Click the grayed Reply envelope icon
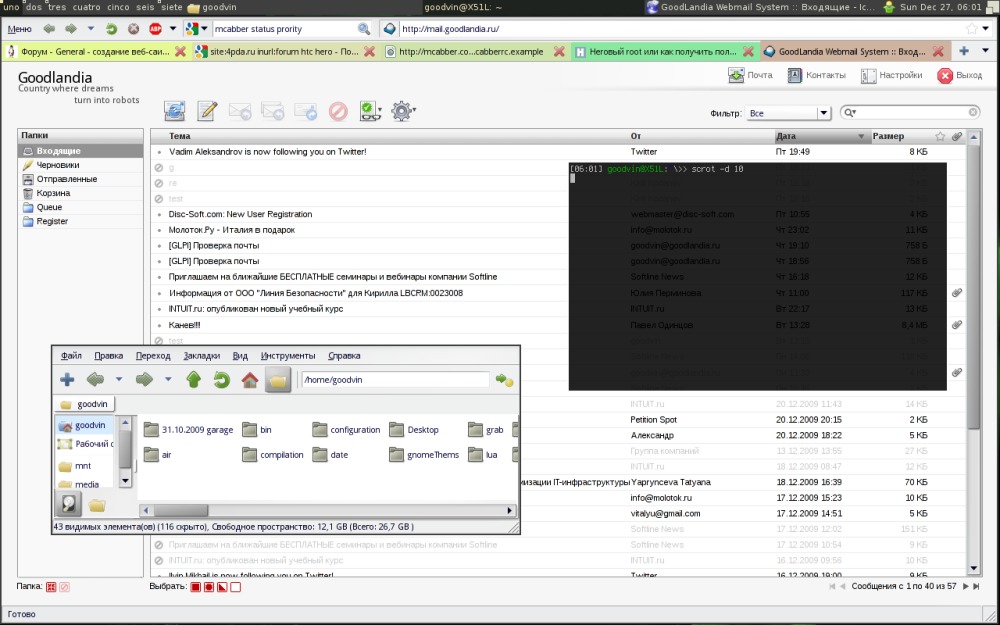 click(240, 111)
